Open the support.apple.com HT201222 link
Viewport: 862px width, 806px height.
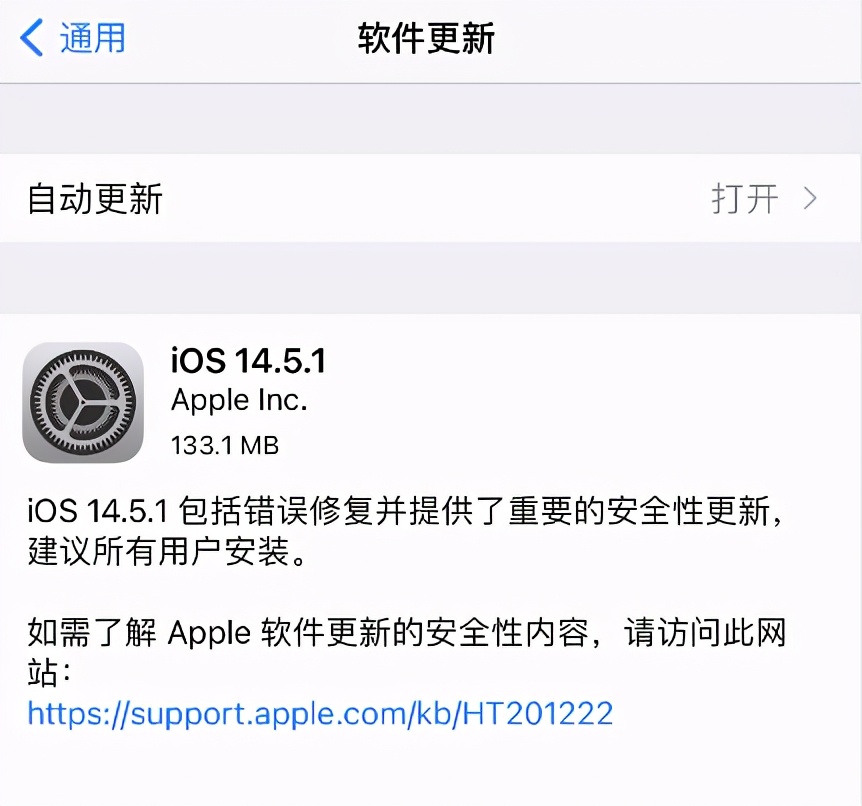coord(320,714)
